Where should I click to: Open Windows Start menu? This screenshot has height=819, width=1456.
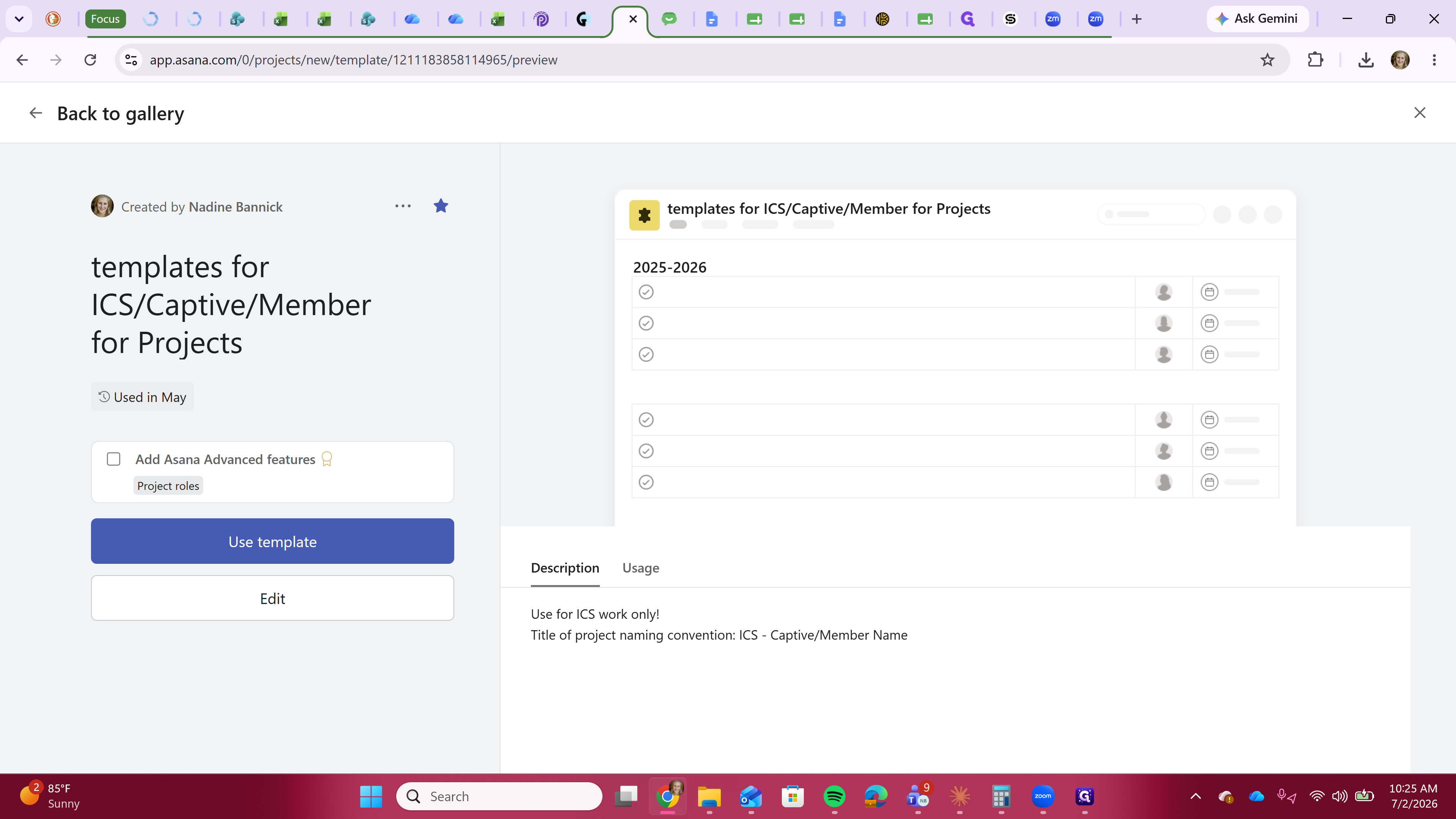pos(371,796)
